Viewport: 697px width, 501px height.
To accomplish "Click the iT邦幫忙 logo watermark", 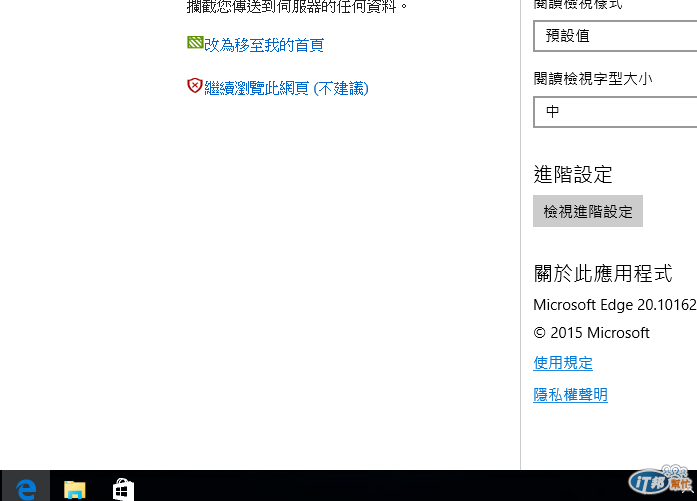I will coord(661,480).
